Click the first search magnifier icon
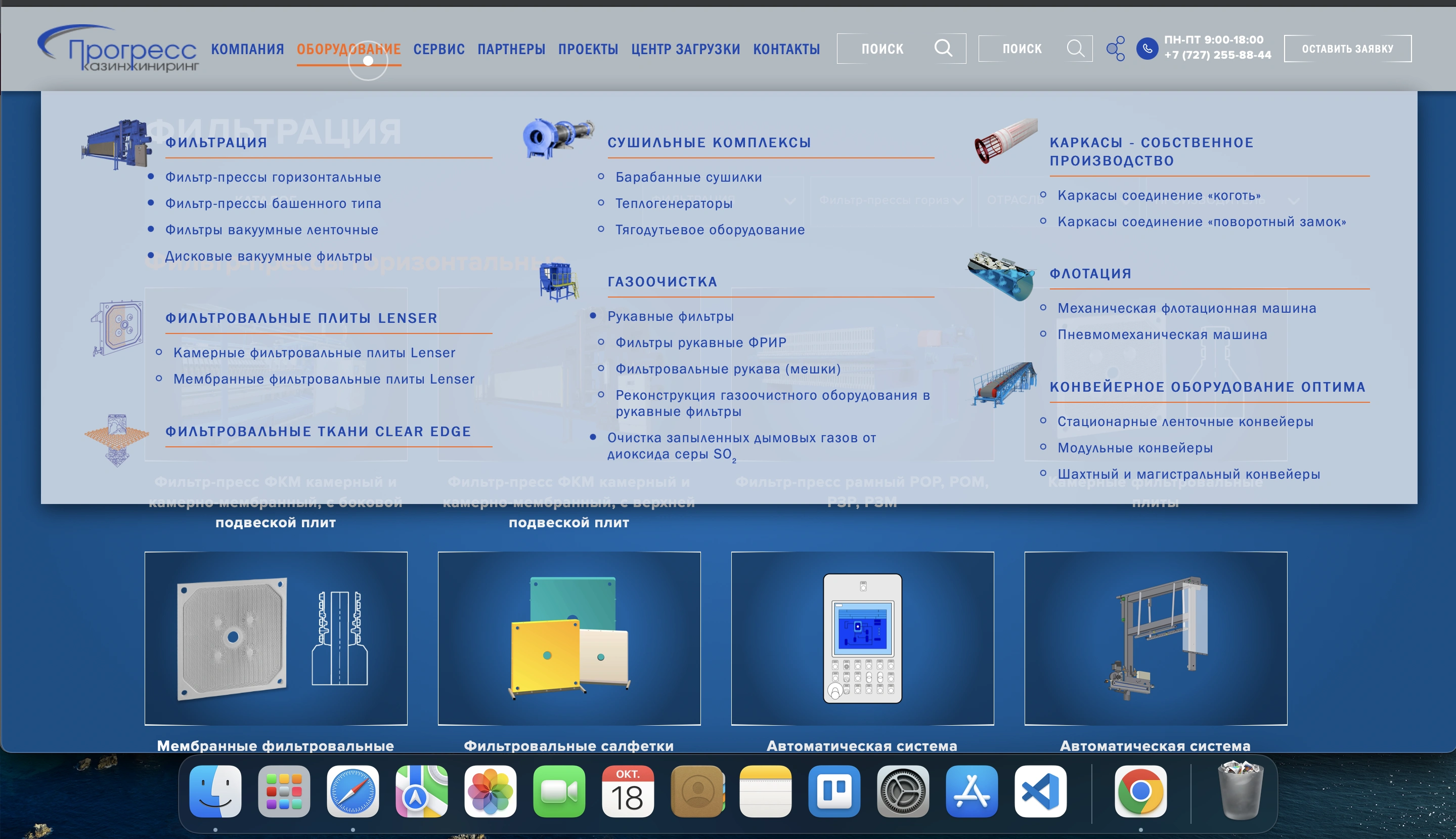This screenshot has width=1456, height=839. point(943,48)
